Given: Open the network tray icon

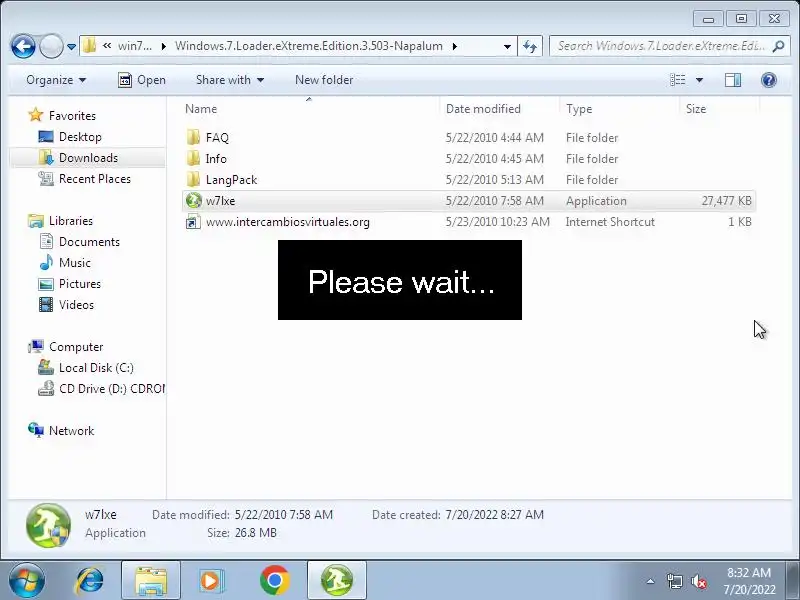Looking at the screenshot, I should click(x=674, y=581).
